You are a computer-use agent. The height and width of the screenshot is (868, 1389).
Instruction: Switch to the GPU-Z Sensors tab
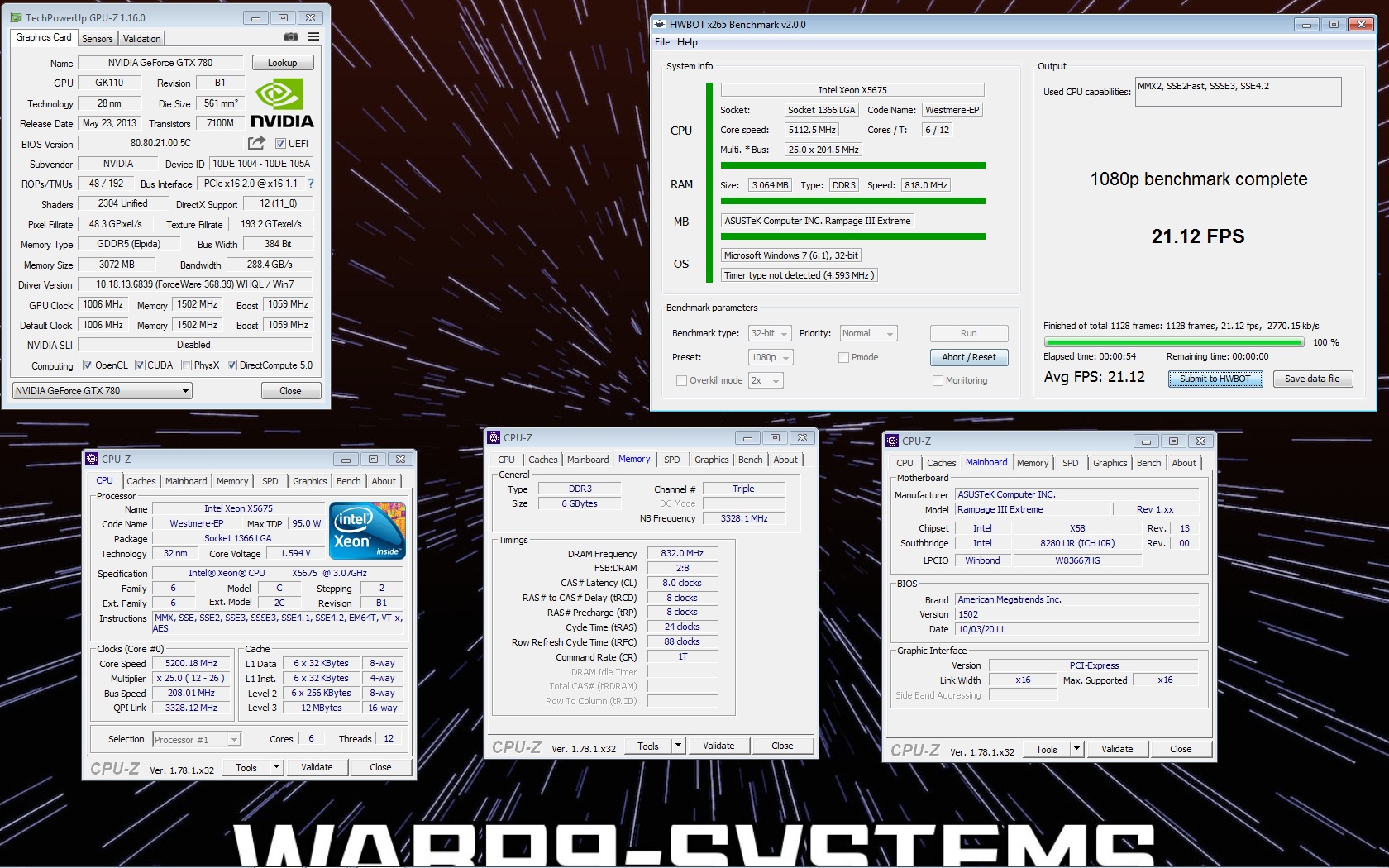(98, 39)
